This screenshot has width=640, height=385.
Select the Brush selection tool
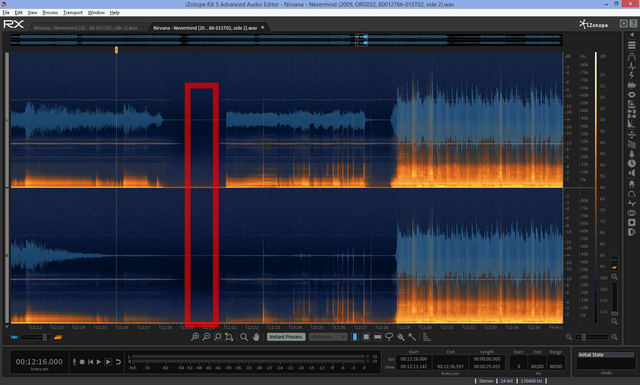[x=401, y=337]
